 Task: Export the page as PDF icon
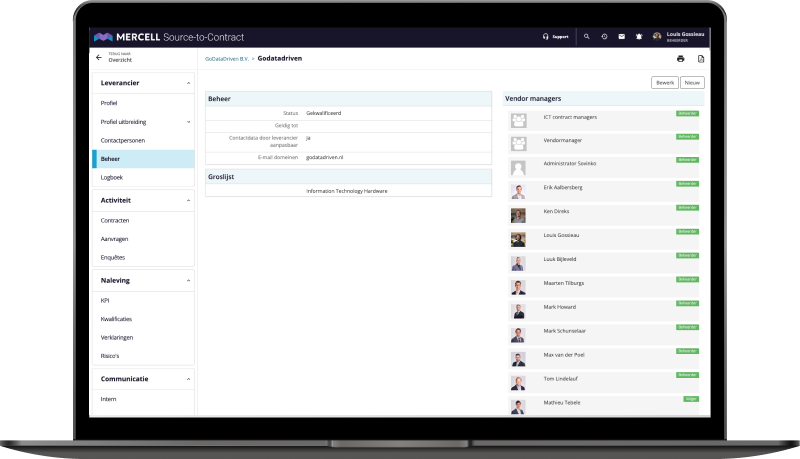click(701, 59)
